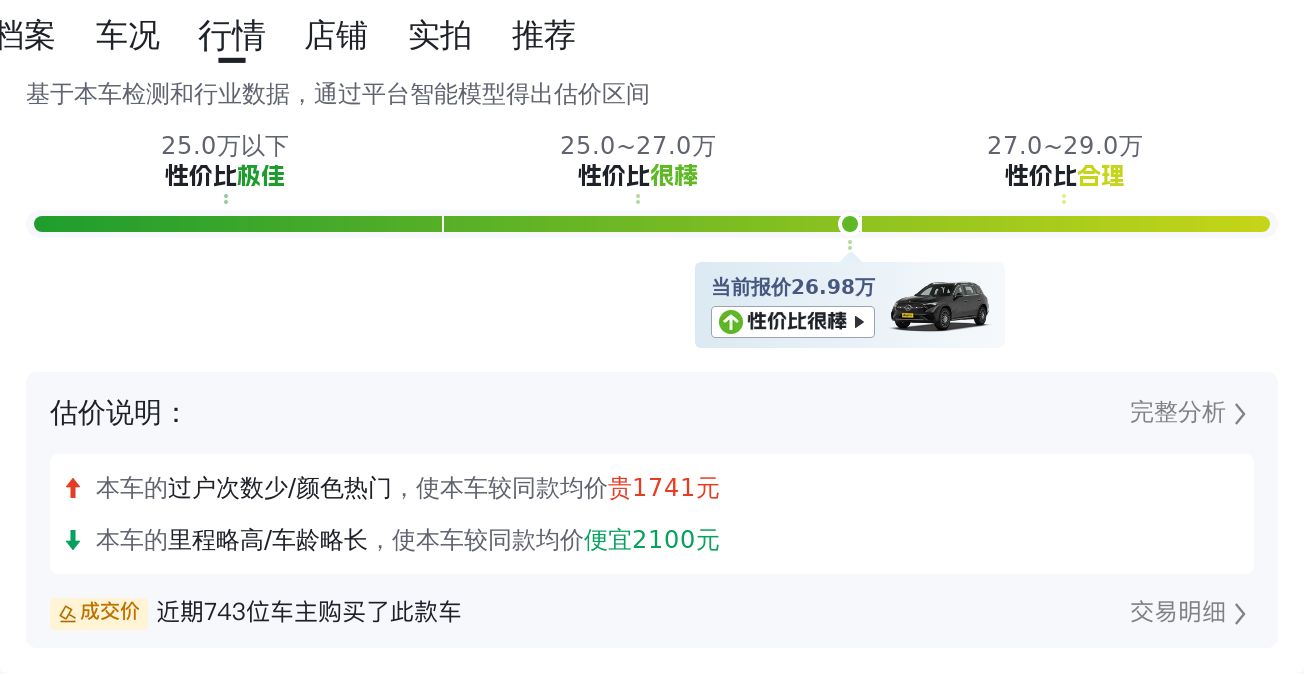Click 近期743位车主购买了此款车 text
1304x674 pixels.
coord(309,612)
